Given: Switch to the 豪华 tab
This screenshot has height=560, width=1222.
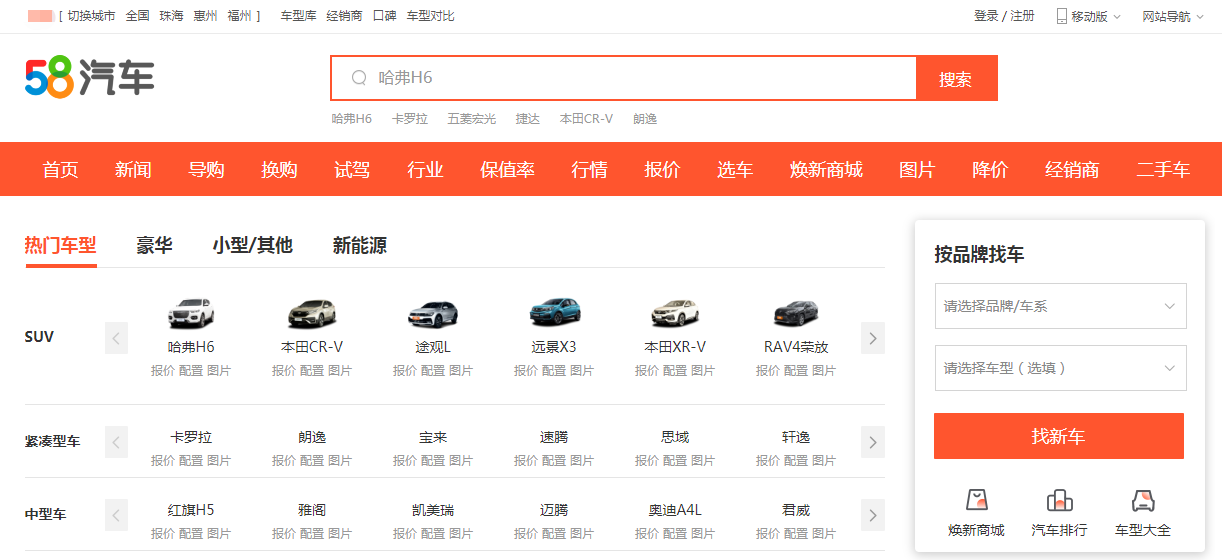Looking at the screenshot, I should tap(154, 246).
